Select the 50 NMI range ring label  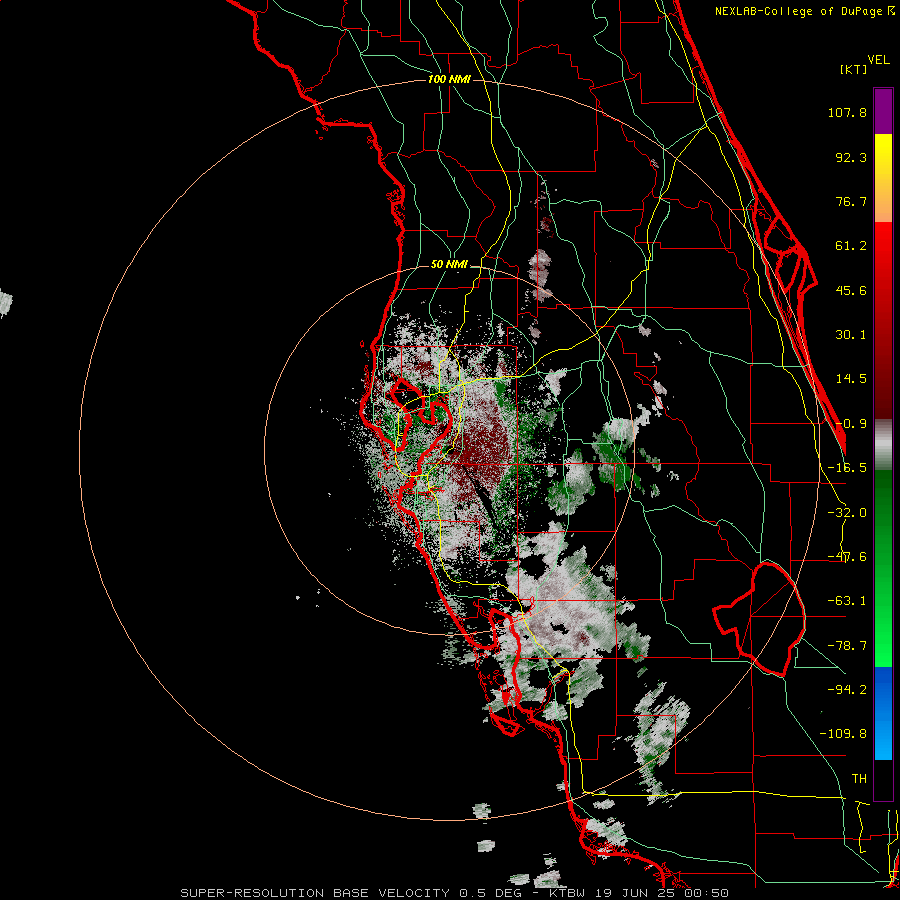coord(449,265)
